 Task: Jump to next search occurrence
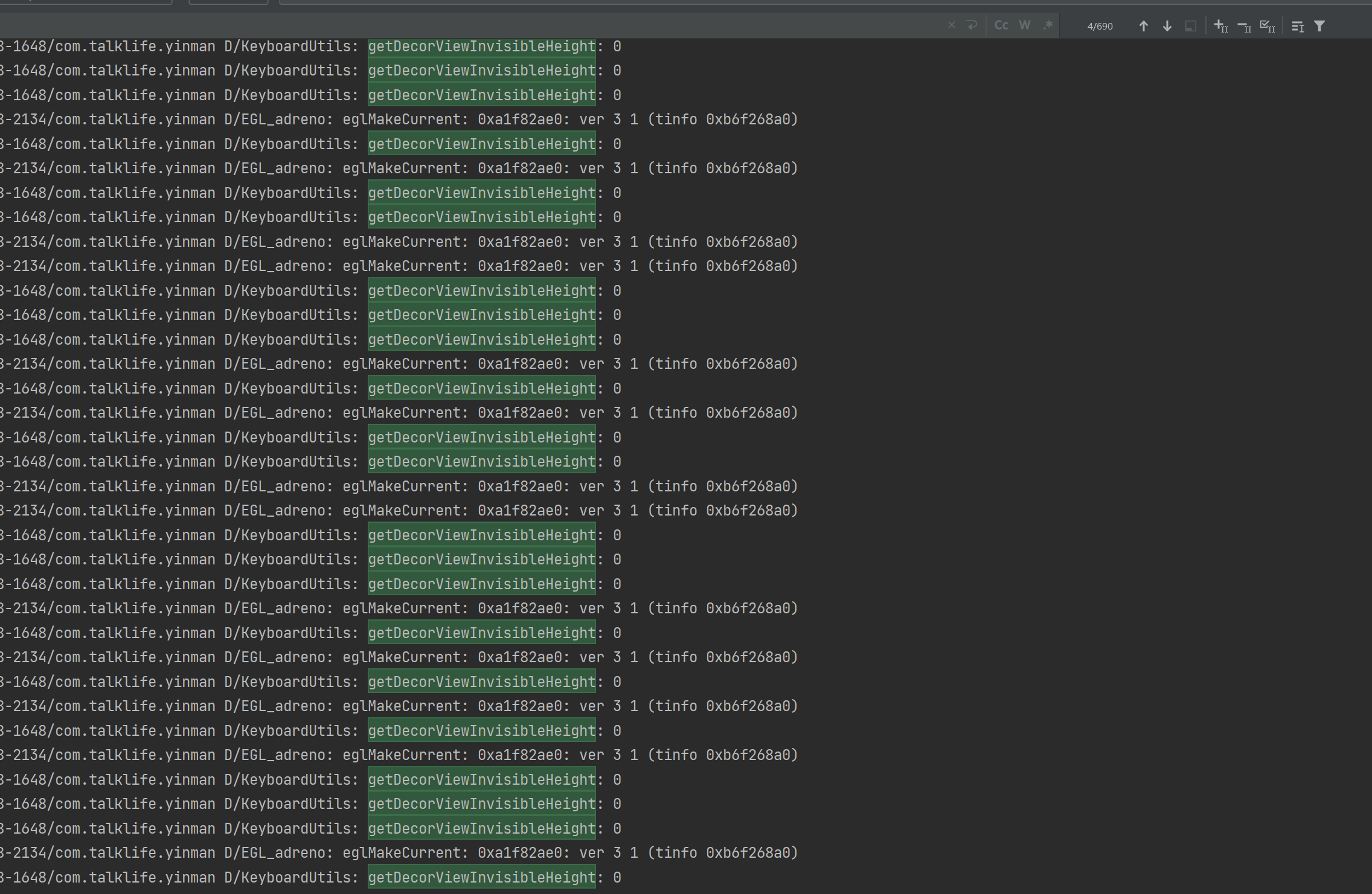coord(1167,26)
